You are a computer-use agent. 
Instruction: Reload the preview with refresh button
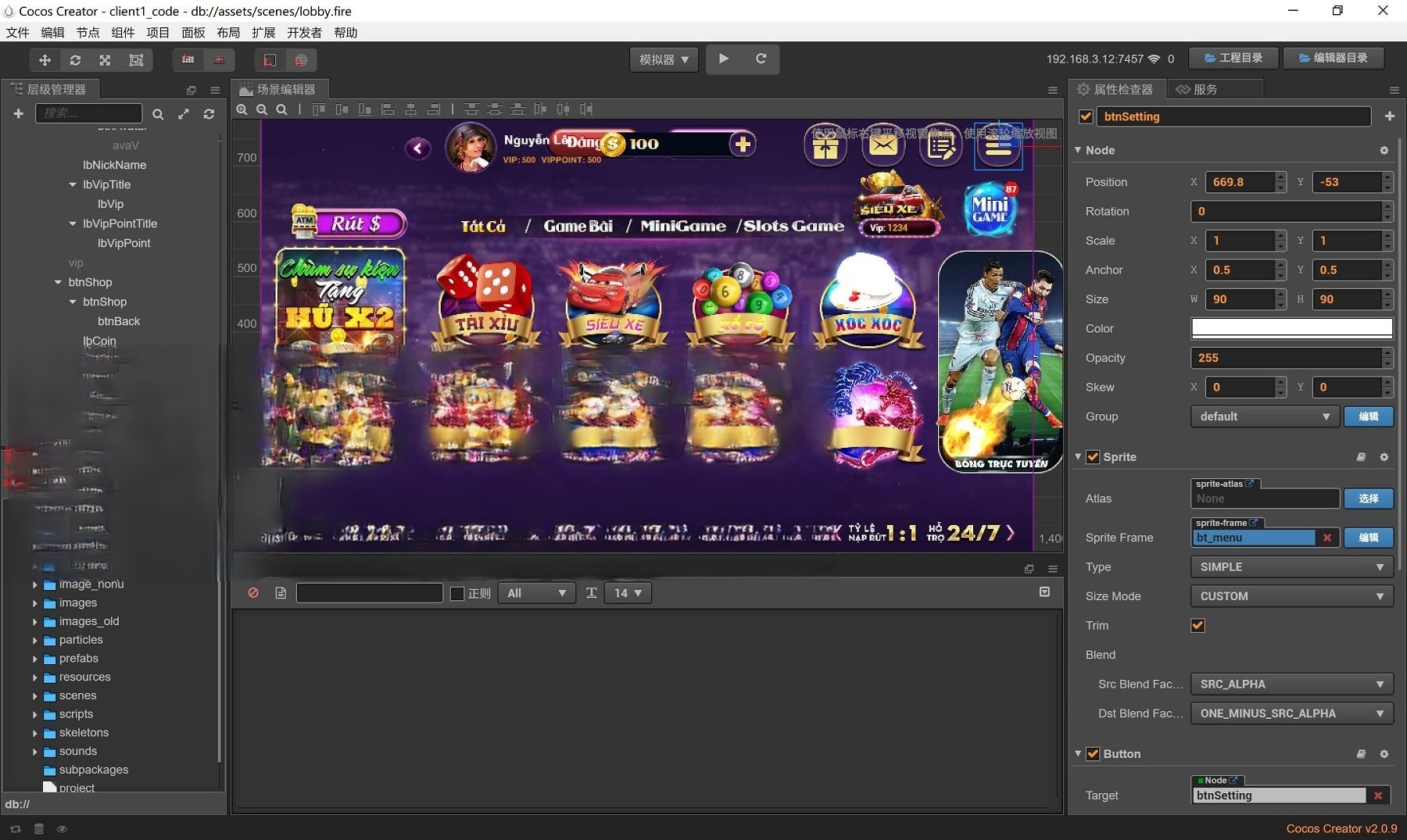tap(761, 59)
